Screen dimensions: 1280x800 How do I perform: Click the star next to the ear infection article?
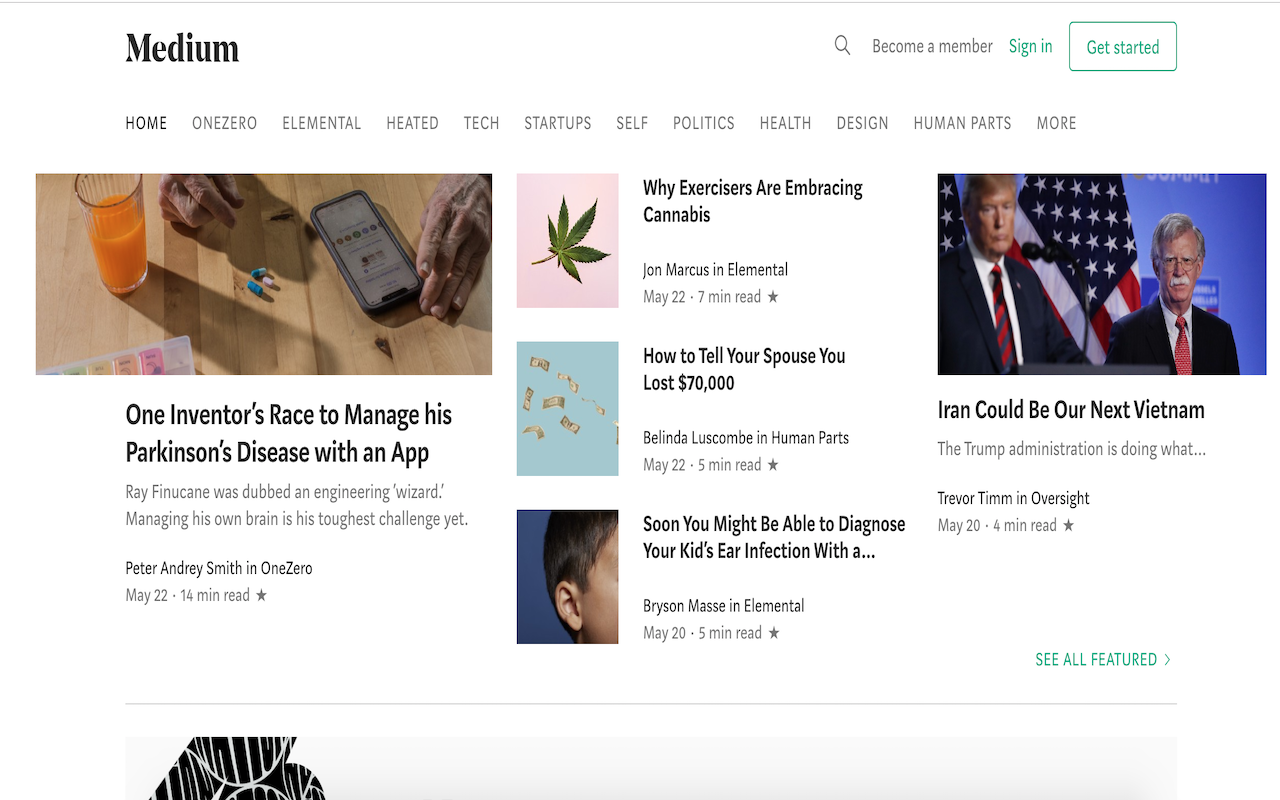click(773, 632)
